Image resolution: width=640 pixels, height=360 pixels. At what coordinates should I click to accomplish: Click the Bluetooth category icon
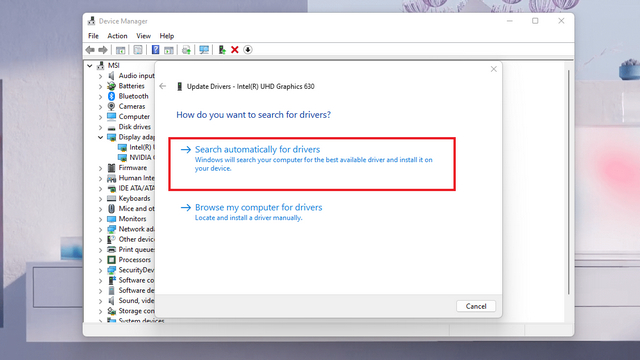pyautogui.click(x=111, y=96)
